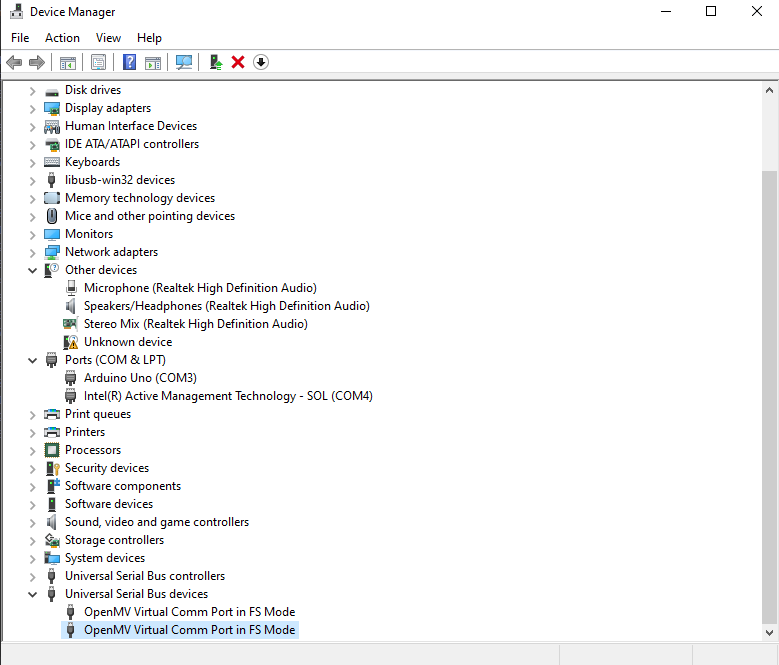The width and height of the screenshot is (779, 665).
Task: Select Microphone (Realtek High Definition Audio)
Action: pos(200,288)
